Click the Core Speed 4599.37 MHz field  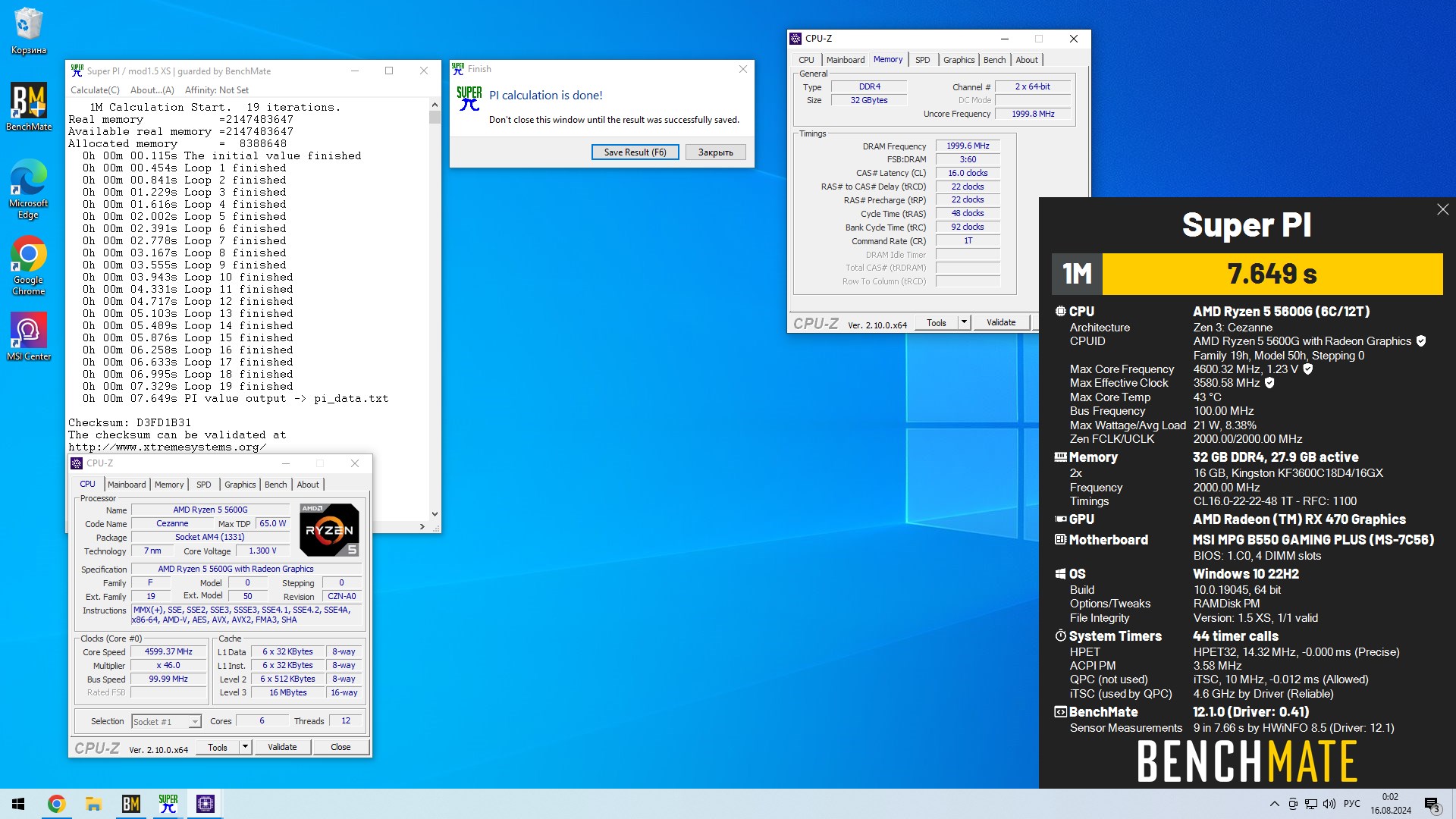pyautogui.click(x=168, y=652)
